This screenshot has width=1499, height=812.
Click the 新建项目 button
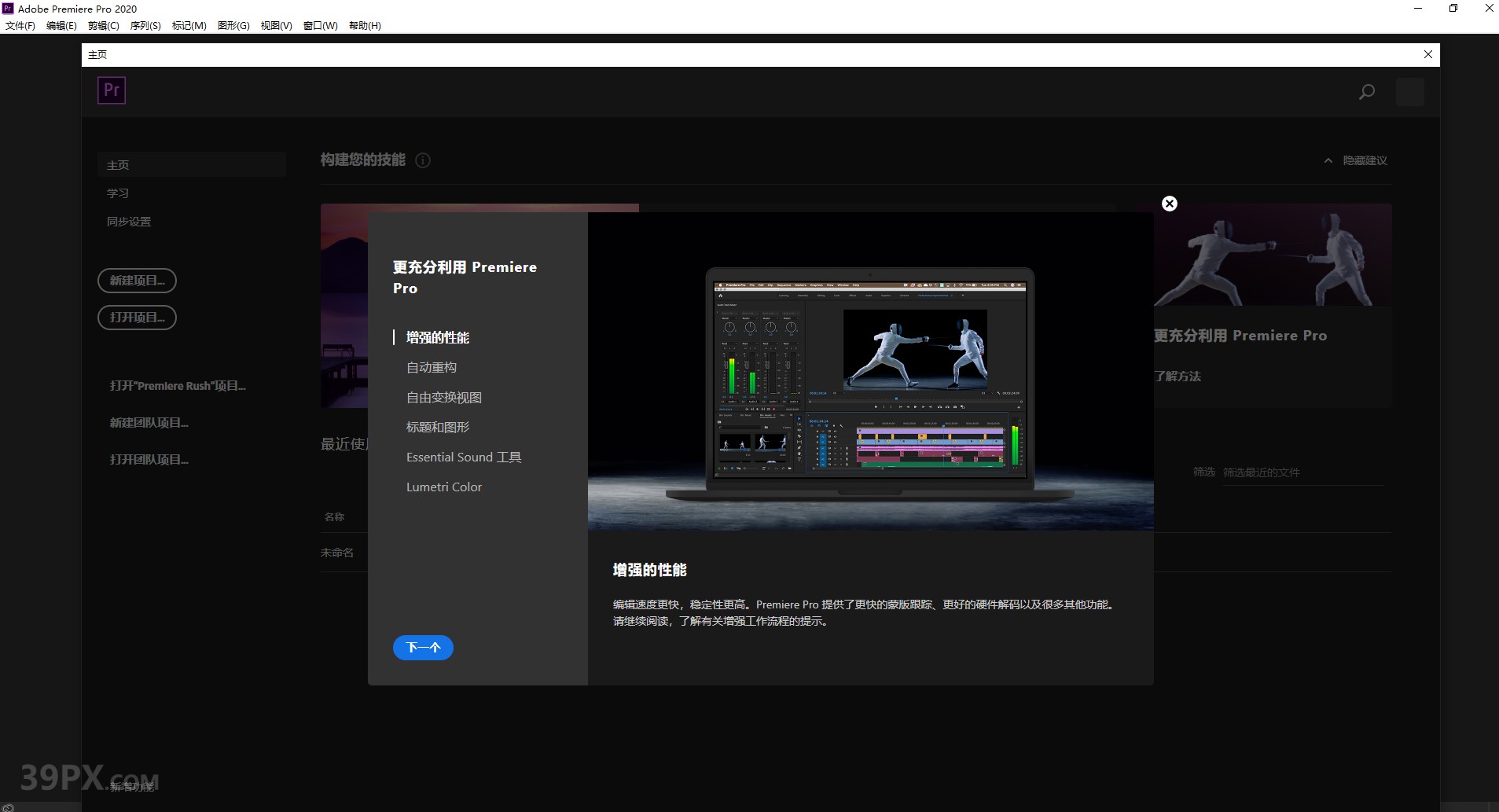[137, 281]
